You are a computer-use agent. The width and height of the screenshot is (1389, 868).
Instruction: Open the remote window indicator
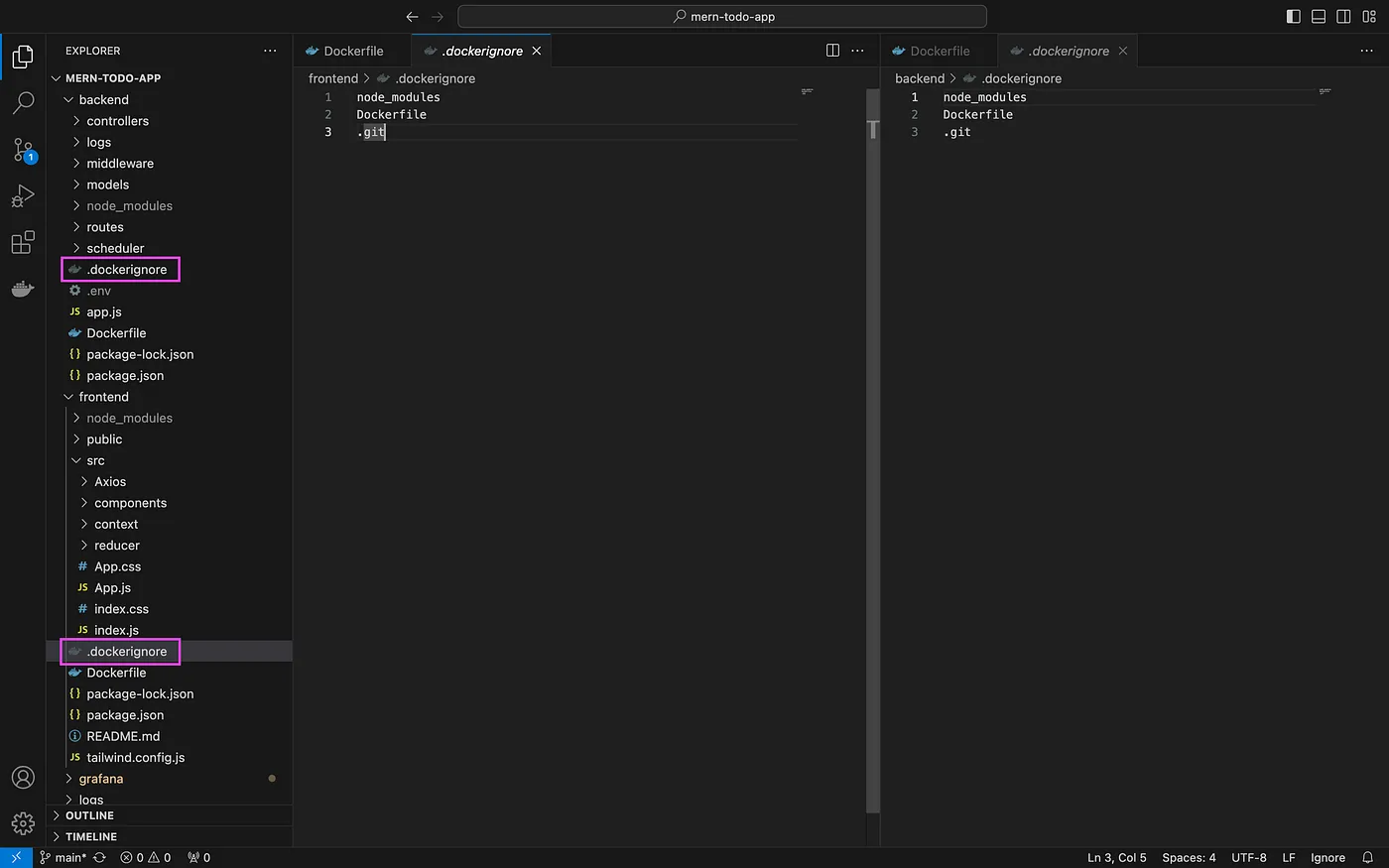[x=16, y=858]
